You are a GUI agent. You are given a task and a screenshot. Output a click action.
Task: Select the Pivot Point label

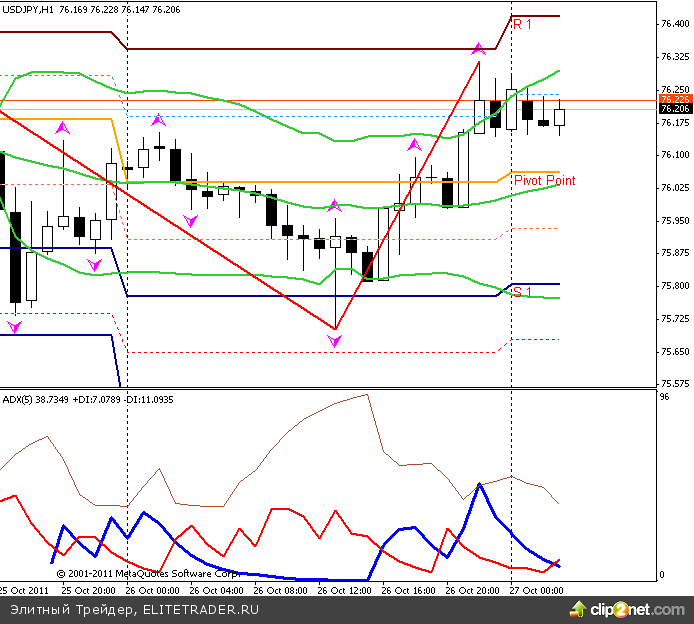(x=544, y=180)
